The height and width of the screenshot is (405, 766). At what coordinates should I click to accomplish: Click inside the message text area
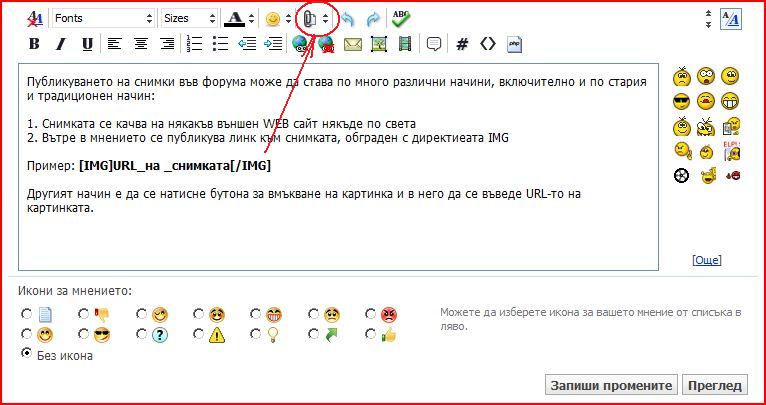click(338, 230)
